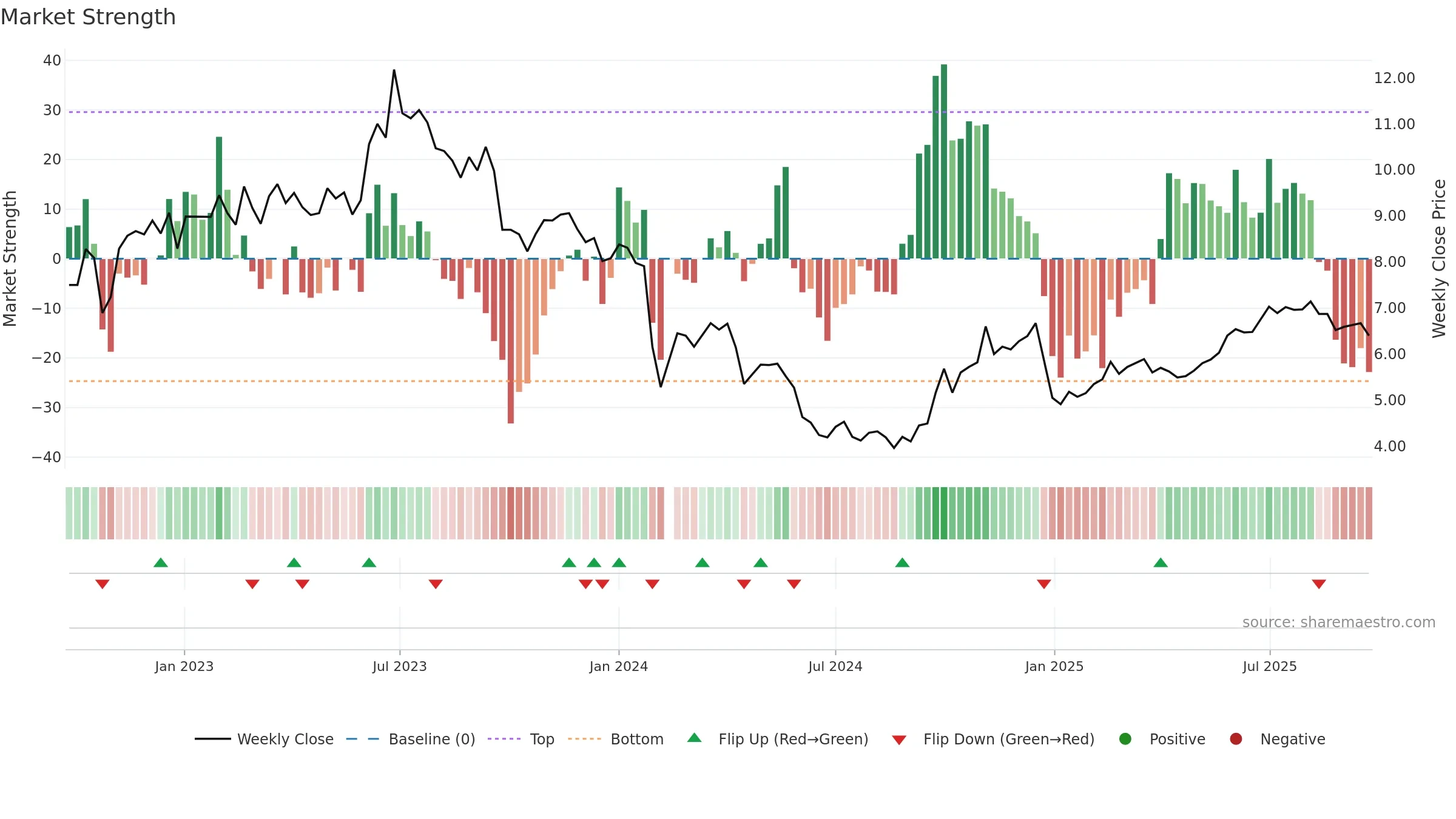Click the green triangle Flip Up legend icon
This screenshot has height=819, width=1456.
695,738
